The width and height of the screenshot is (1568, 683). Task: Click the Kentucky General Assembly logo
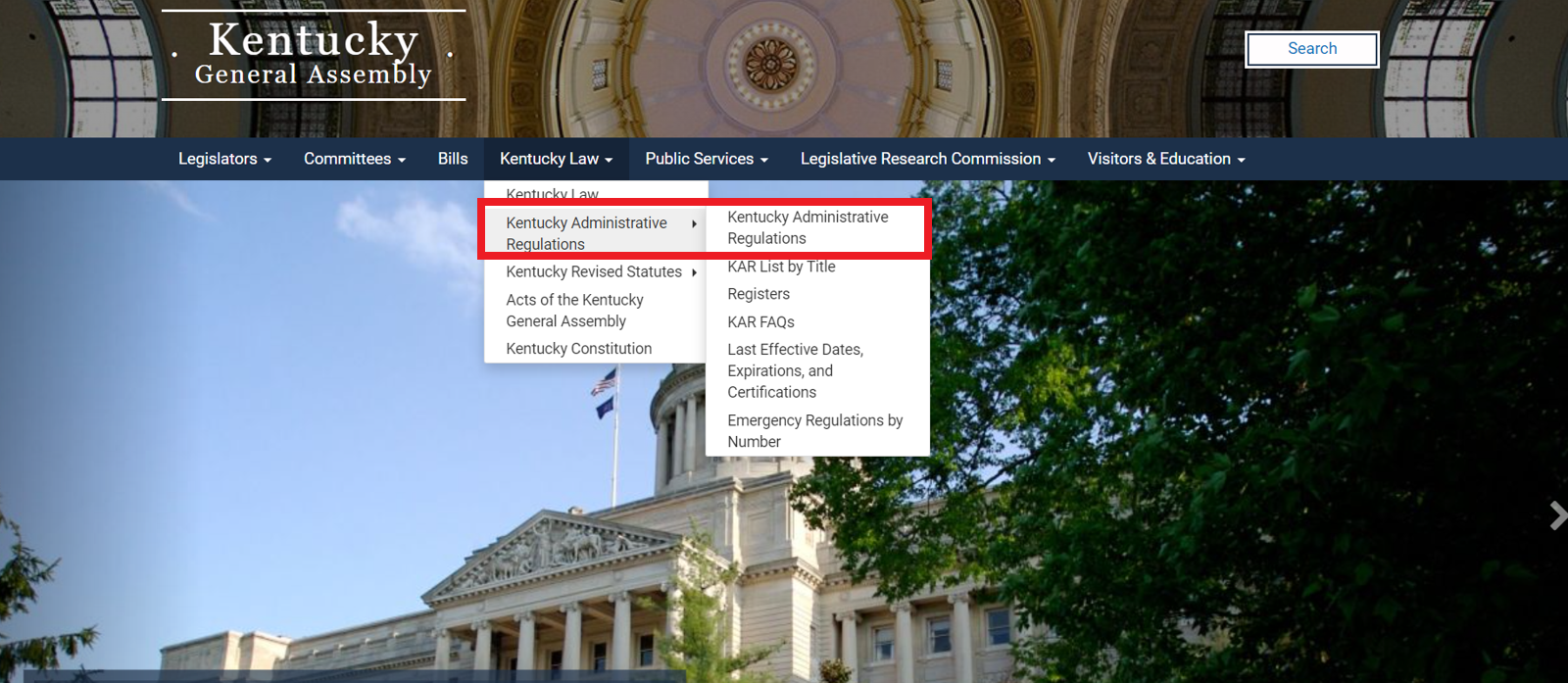[314, 56]
